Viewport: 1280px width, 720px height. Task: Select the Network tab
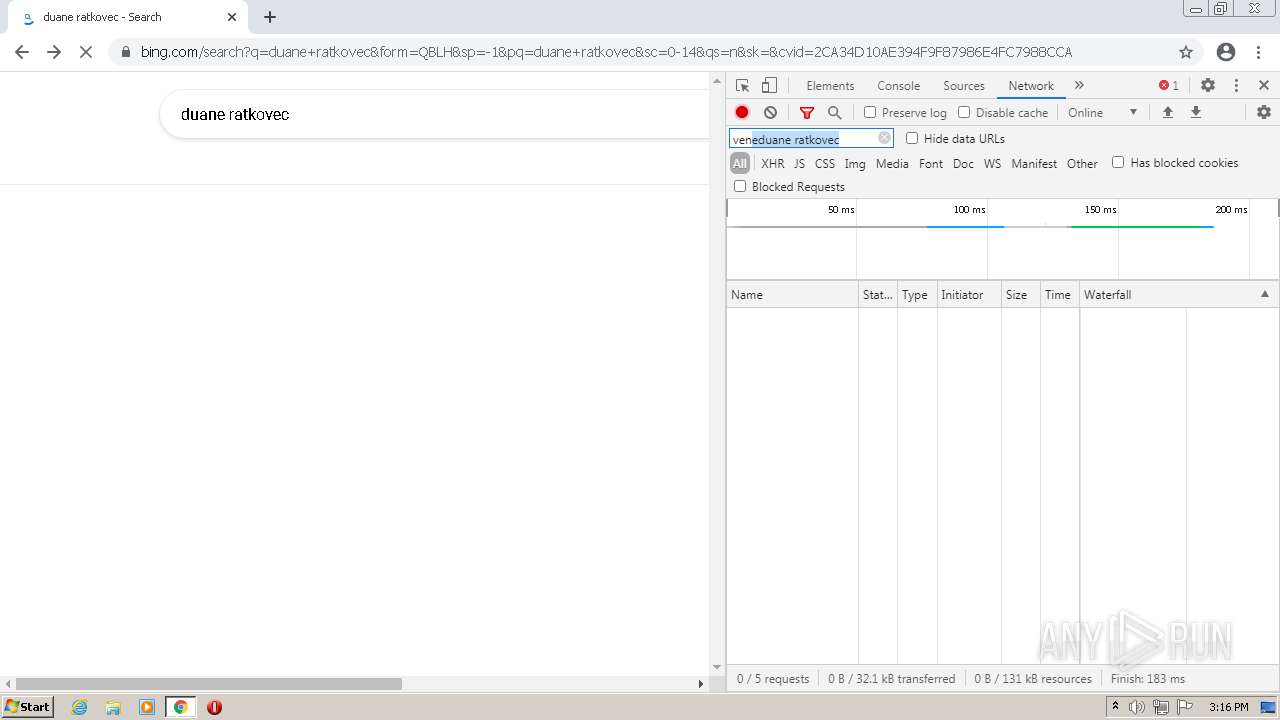1031,86
